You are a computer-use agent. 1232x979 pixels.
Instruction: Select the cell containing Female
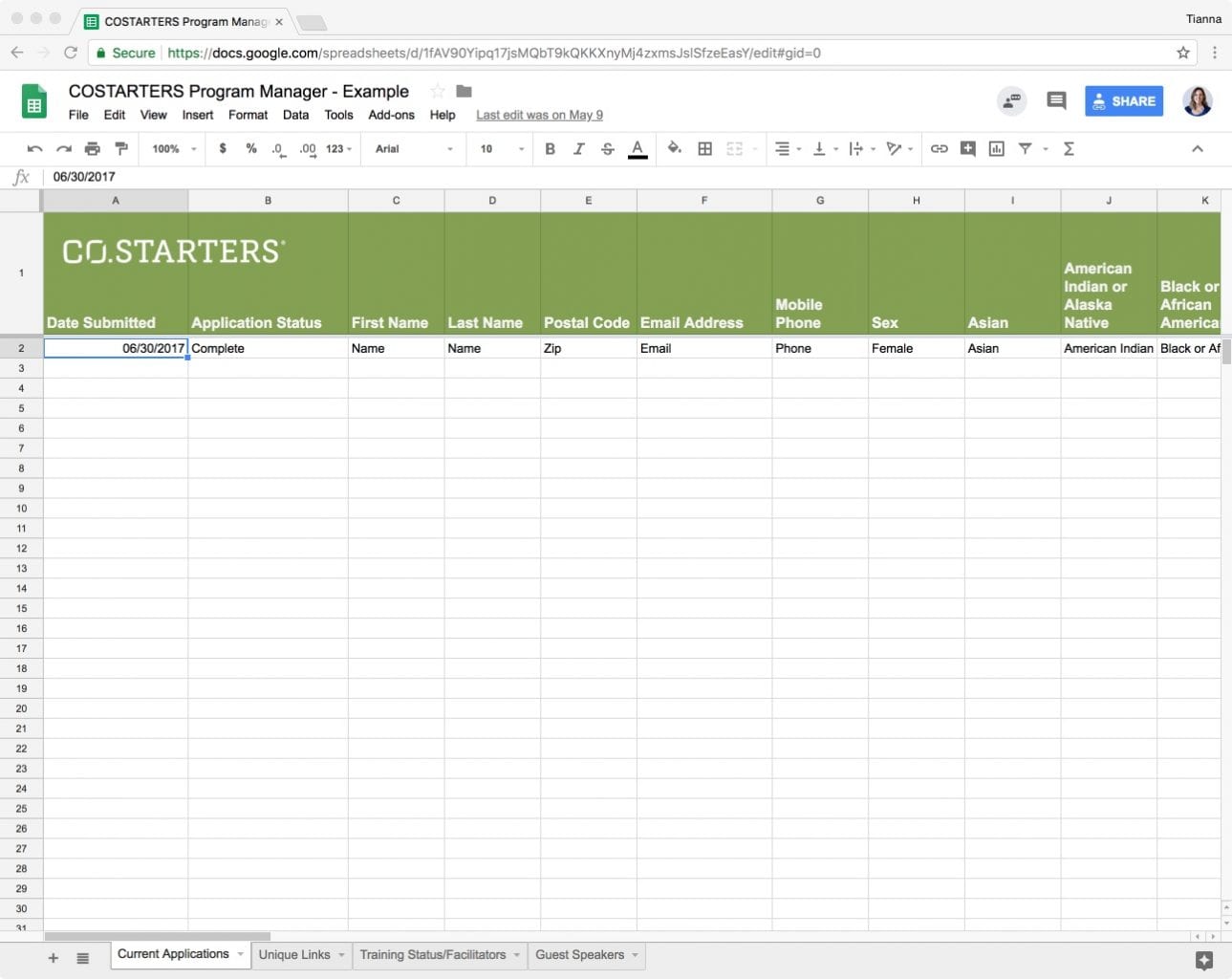tap(916, 348)
